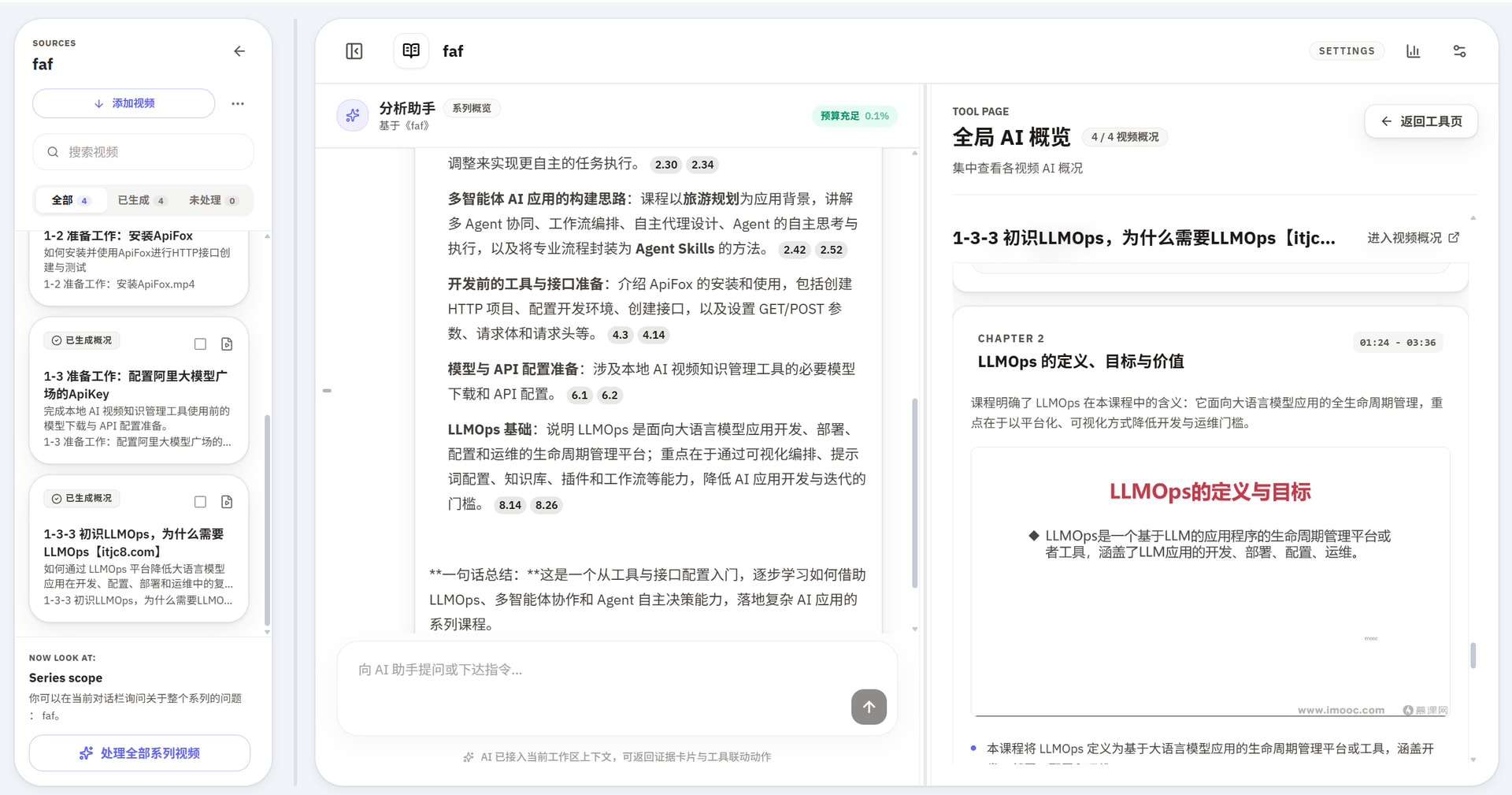
Task: Click 已生成概况 status on 1-3-3 LLMOps card
Action: [82, 498]
